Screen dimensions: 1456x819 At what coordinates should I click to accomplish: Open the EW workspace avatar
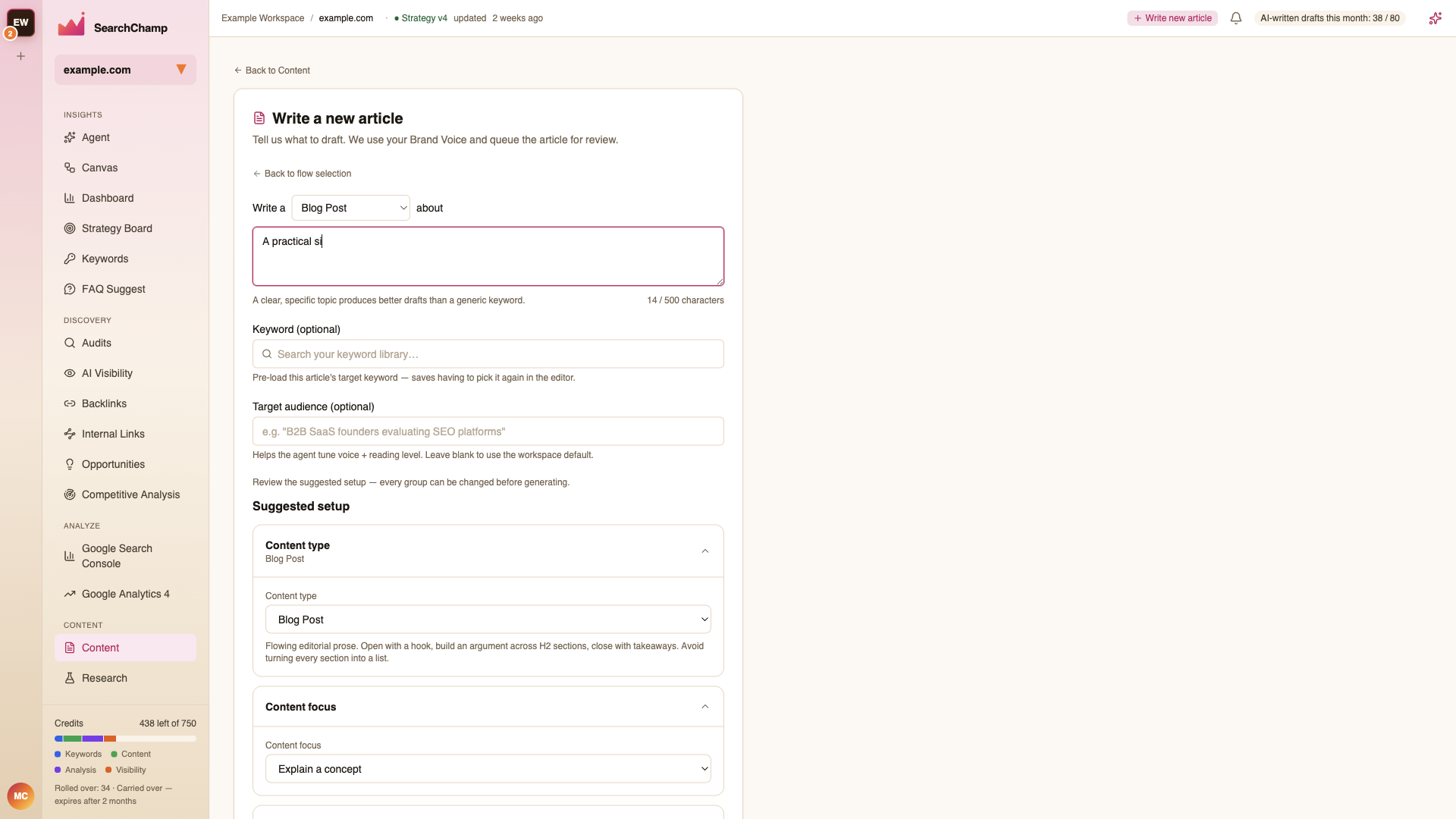(21, 23)
